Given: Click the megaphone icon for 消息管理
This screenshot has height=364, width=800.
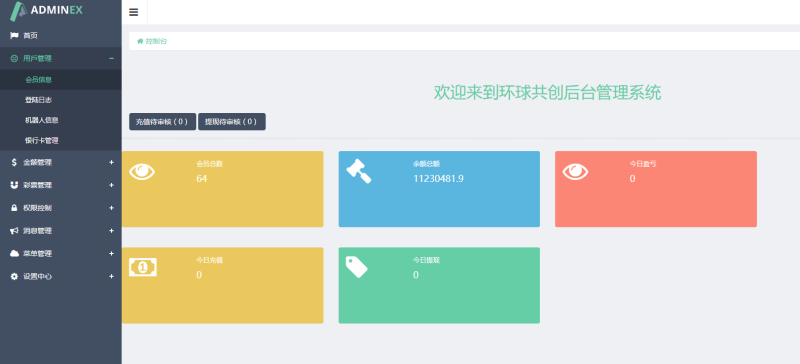Looking at the screenshot, I should click(x=14, y=231).
